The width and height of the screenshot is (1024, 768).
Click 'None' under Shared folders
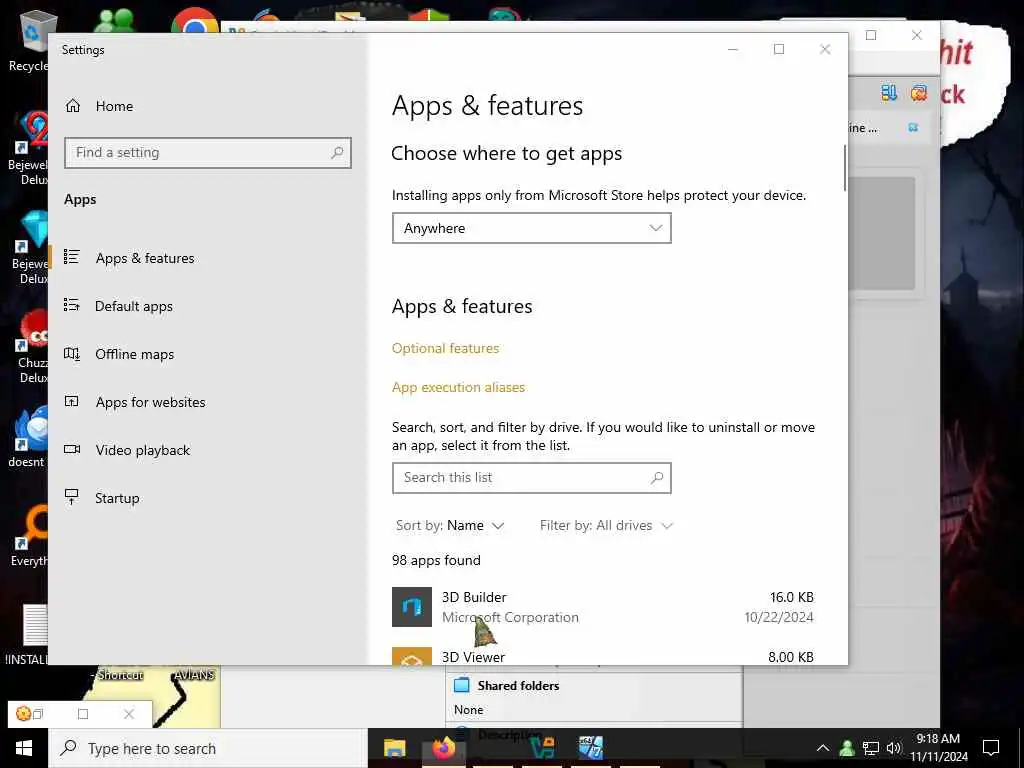point(468,710)
